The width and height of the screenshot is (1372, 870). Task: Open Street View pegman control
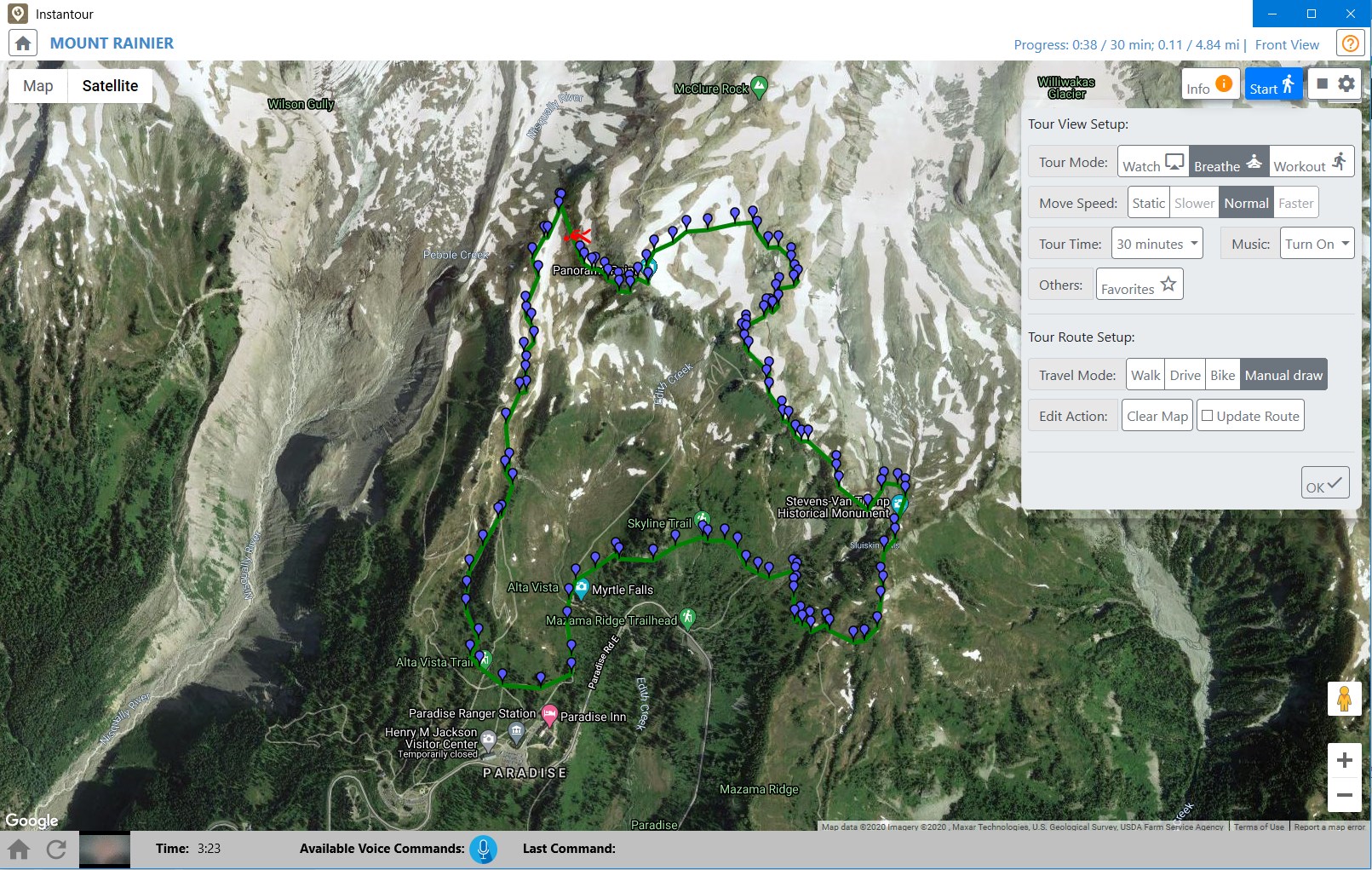pyautogui.click(x=1345, y=699)
